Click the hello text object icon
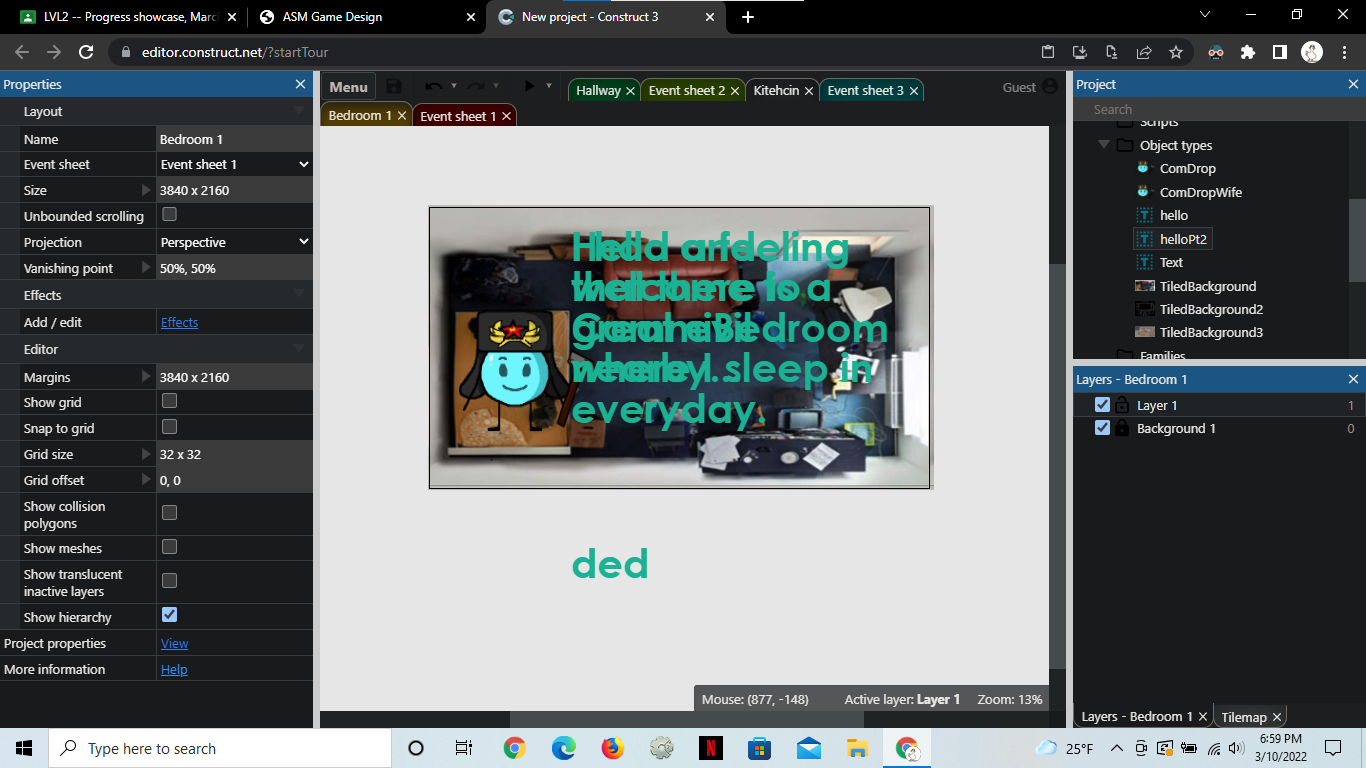The width and height of the screenshot is (1366, 768). click(1145, 215)
